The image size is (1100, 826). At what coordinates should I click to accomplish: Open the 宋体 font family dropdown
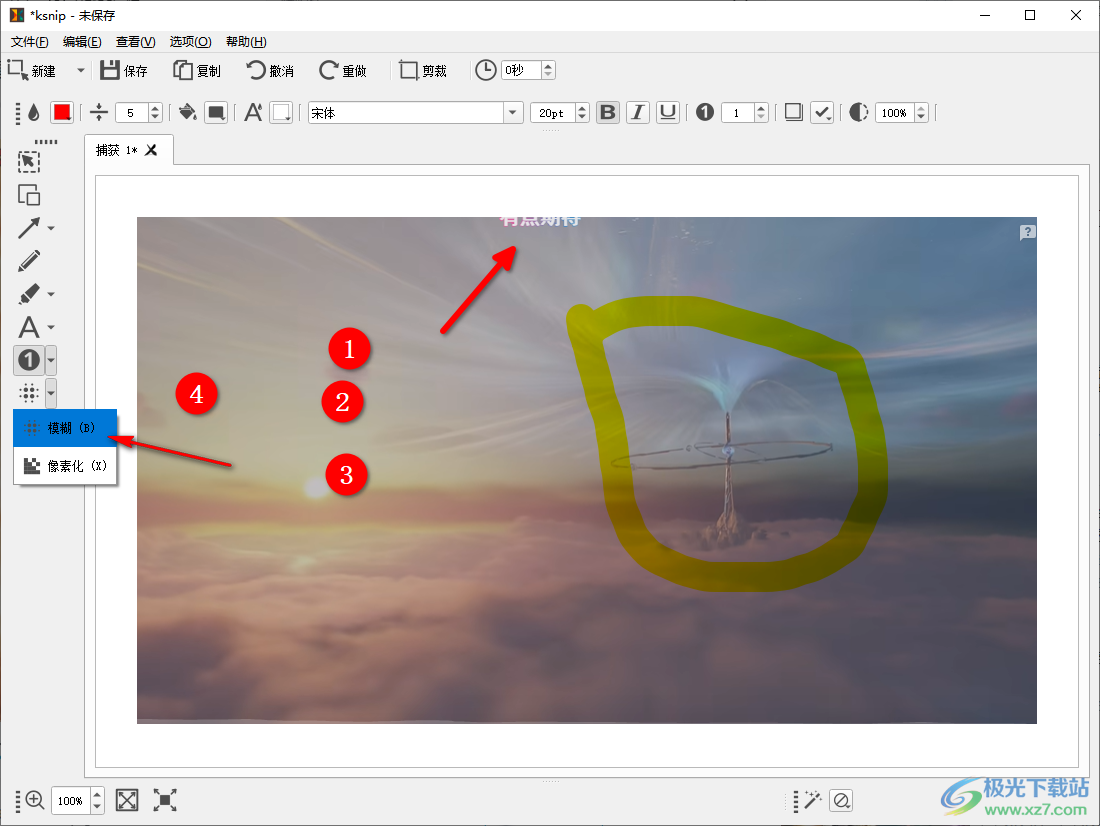click(x=513, y=113)
